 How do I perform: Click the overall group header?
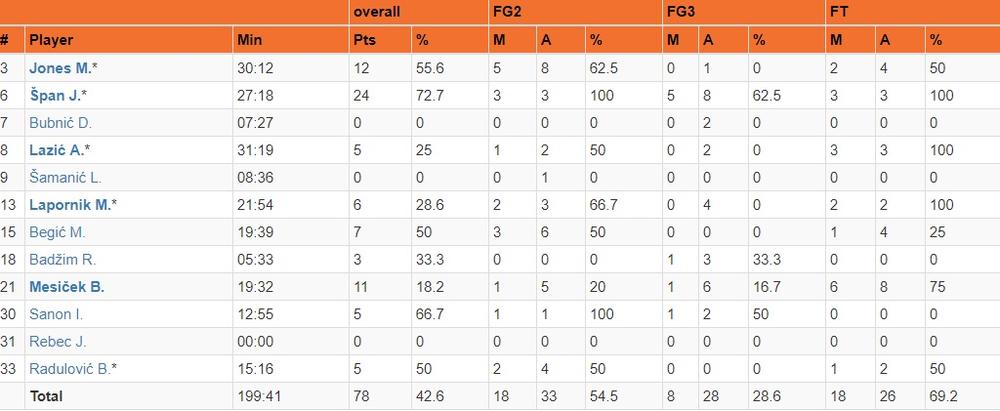point(377,13)
